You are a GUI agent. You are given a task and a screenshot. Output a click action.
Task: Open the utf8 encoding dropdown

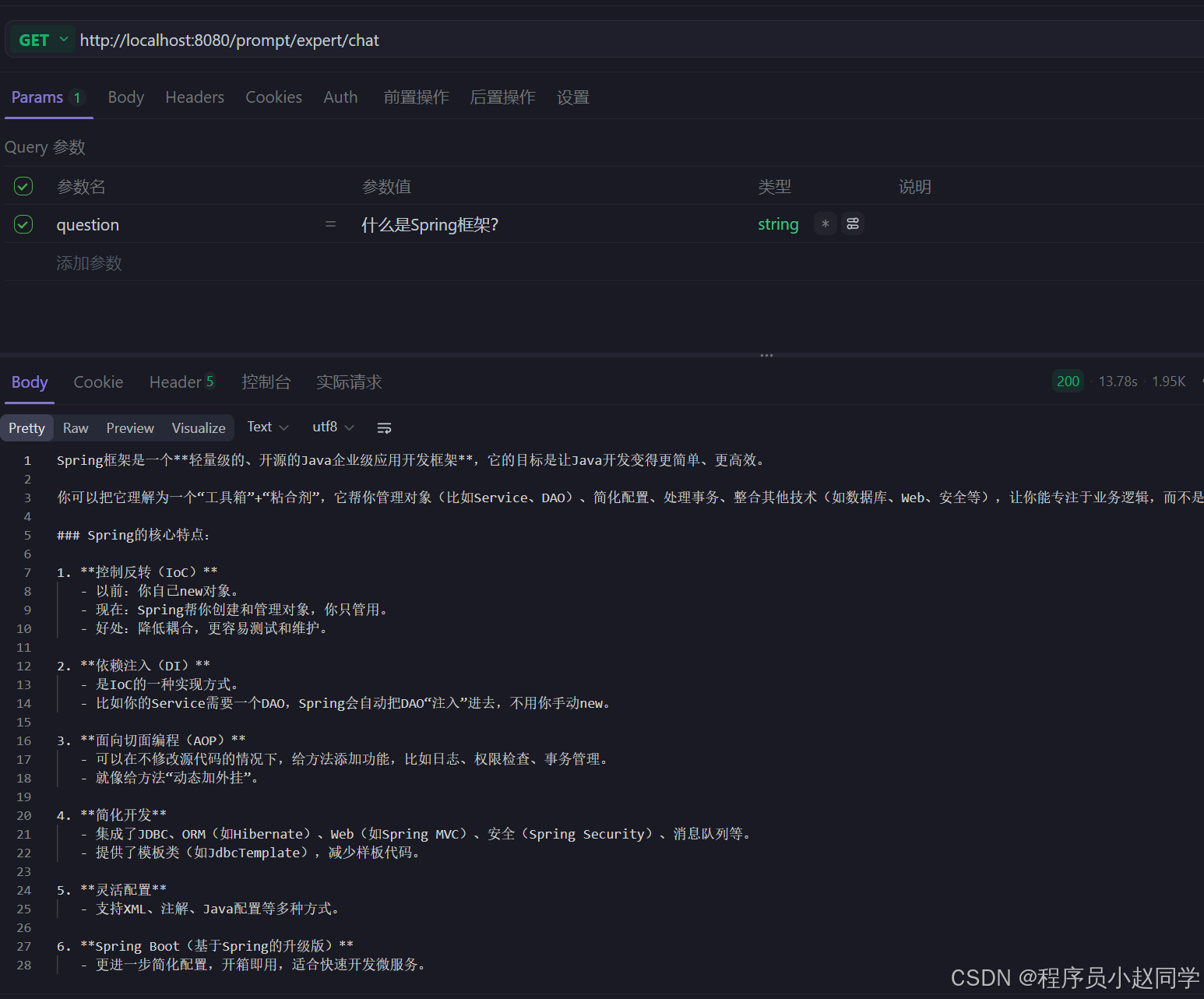[x=332, y=427]
